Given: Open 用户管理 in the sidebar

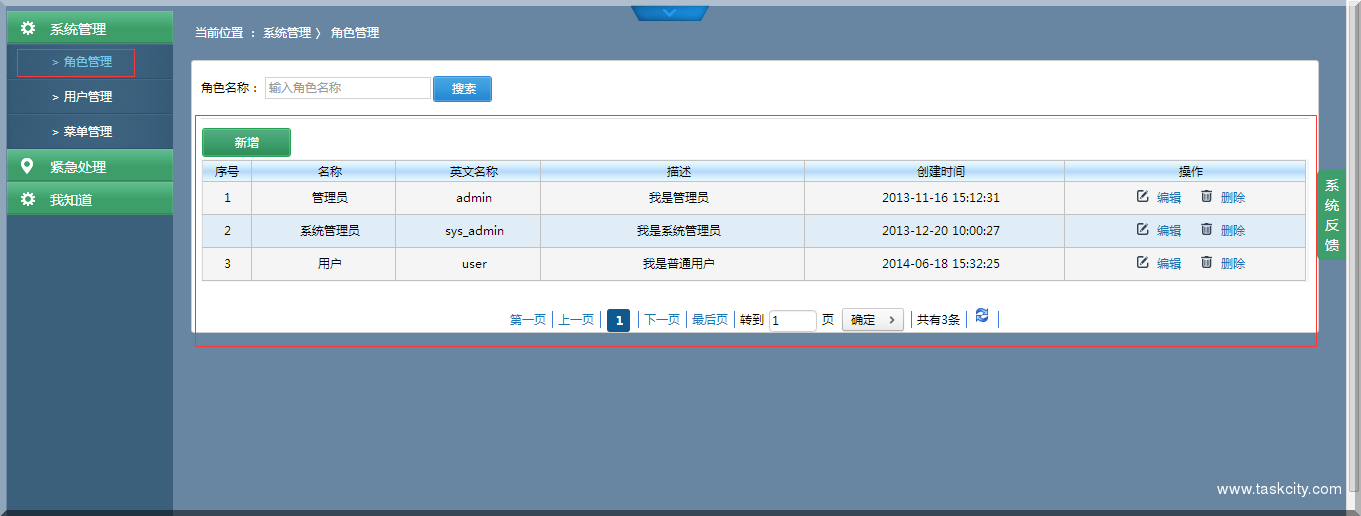Looking at the screenshot, I should [87, 97].
